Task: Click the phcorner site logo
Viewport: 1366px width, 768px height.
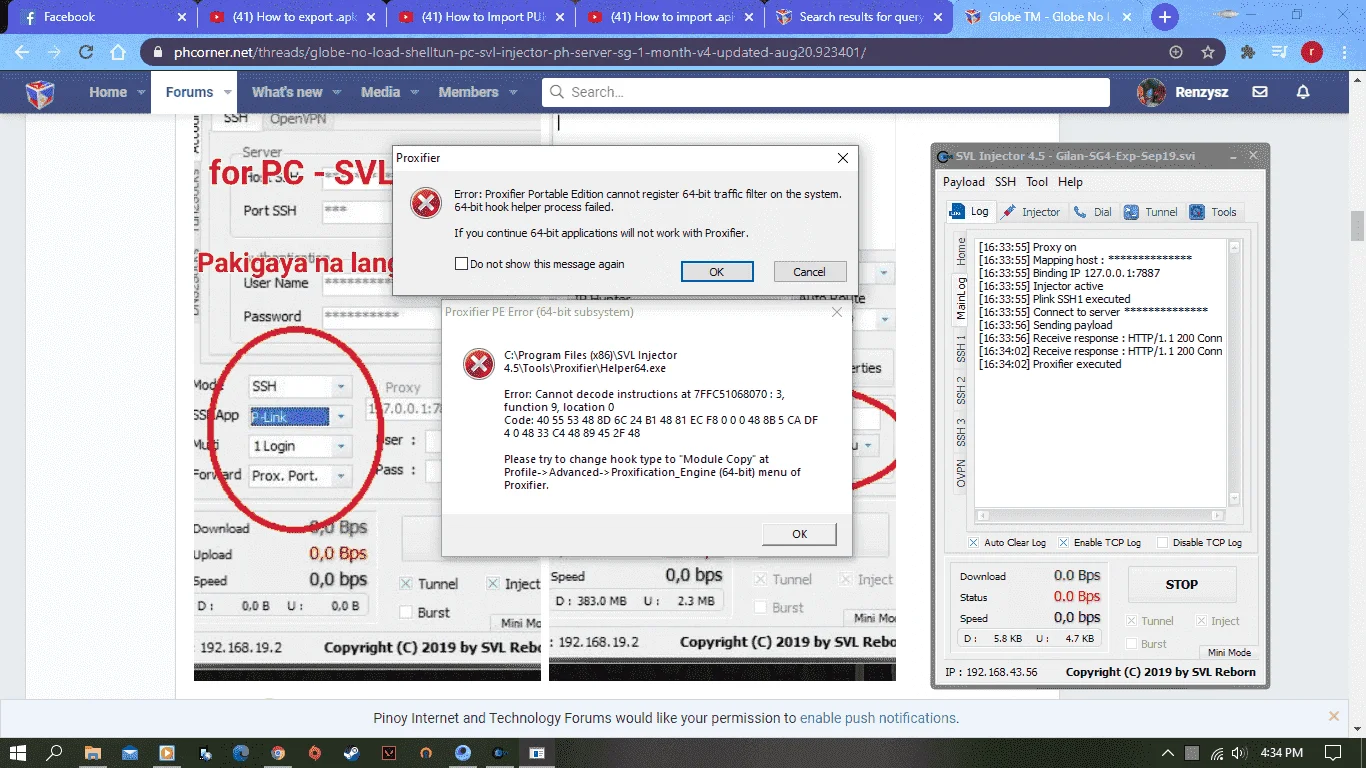Action: point(40,93)
